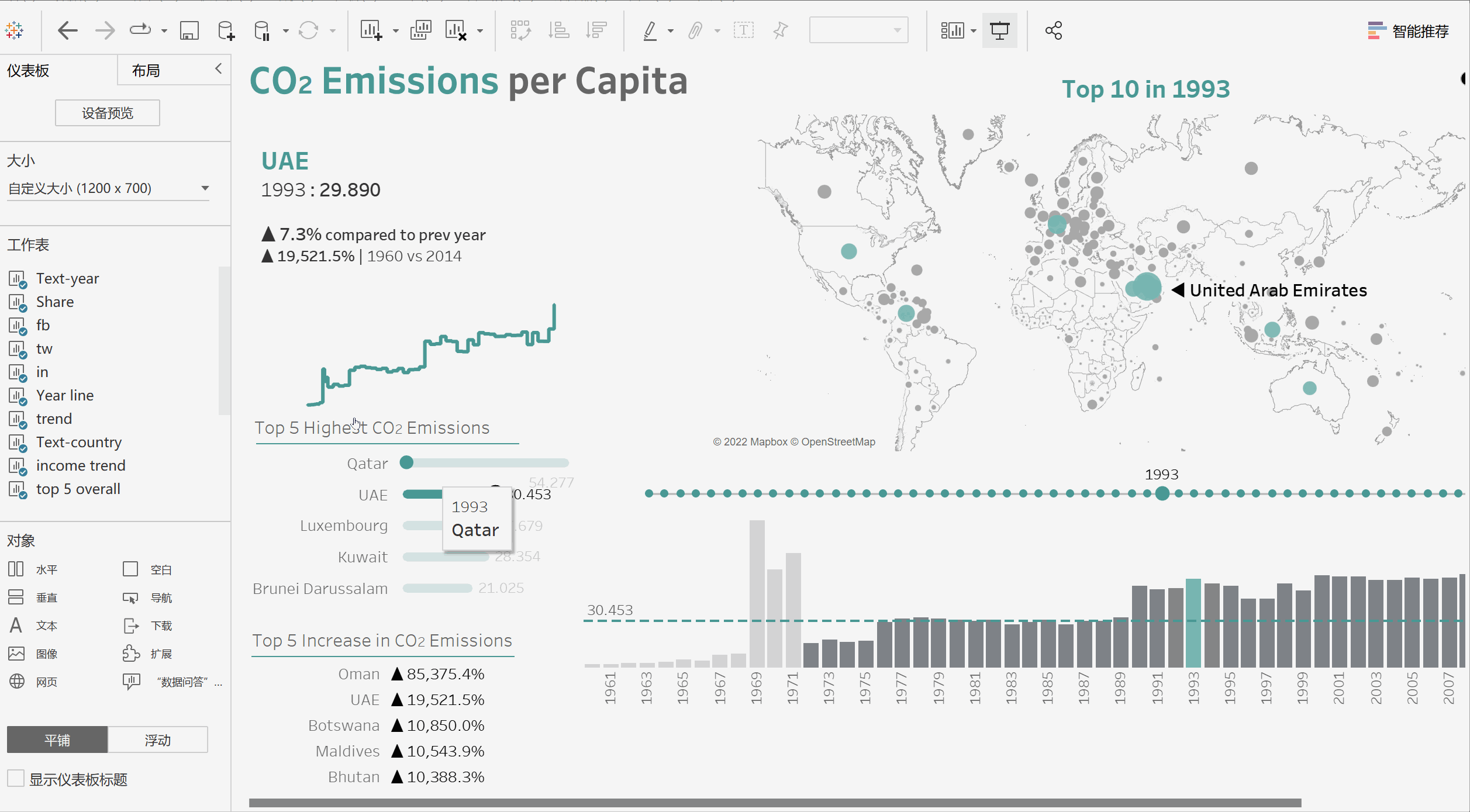Open the pause auto updates dropdown arrow

286,31
